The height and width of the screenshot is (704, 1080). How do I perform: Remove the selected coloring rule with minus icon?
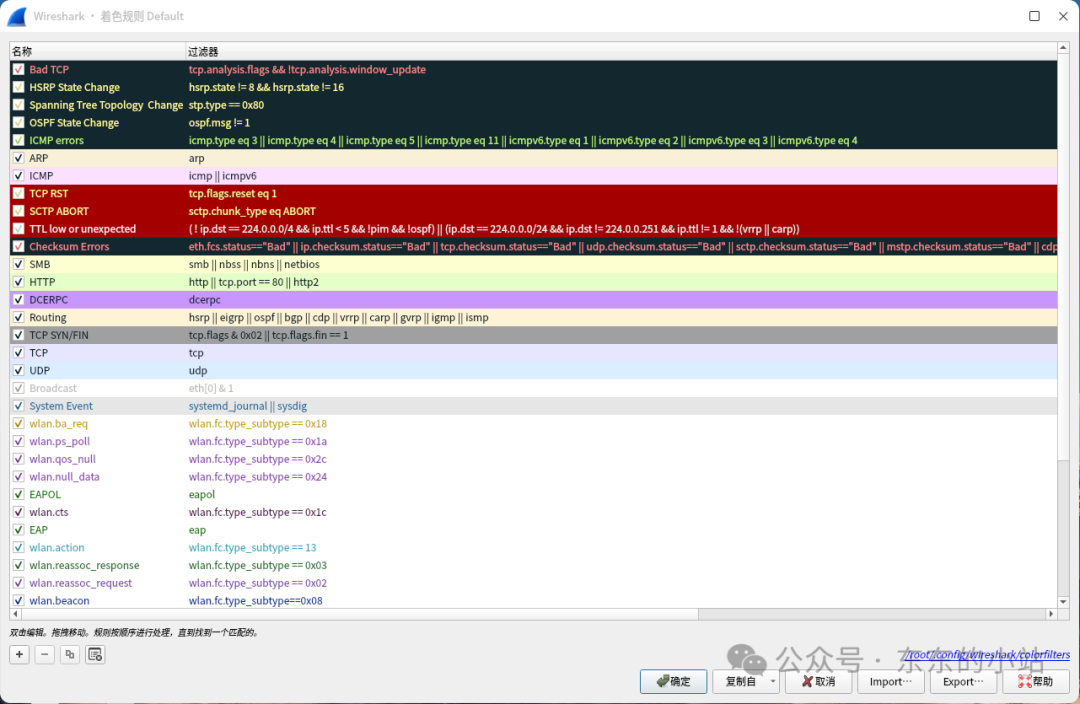[x=45, y=654]
